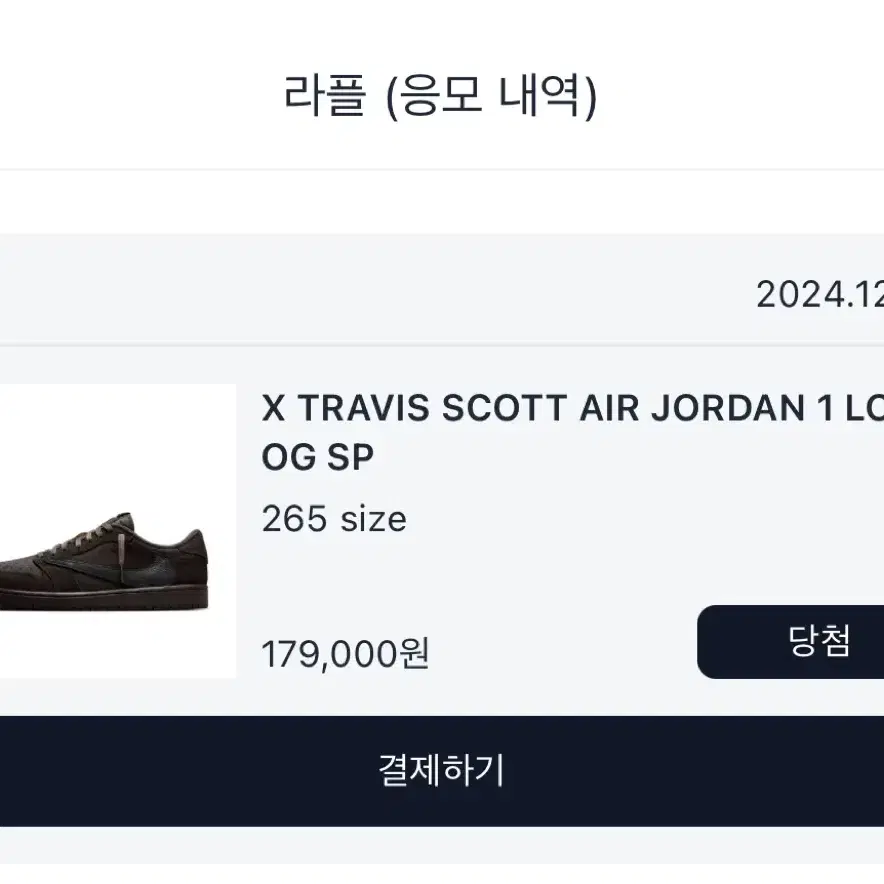Click the TRAVIS SCOTT words in the title
Image resolution: width=884 pixels, height=884 pixels.
[432, 408]
